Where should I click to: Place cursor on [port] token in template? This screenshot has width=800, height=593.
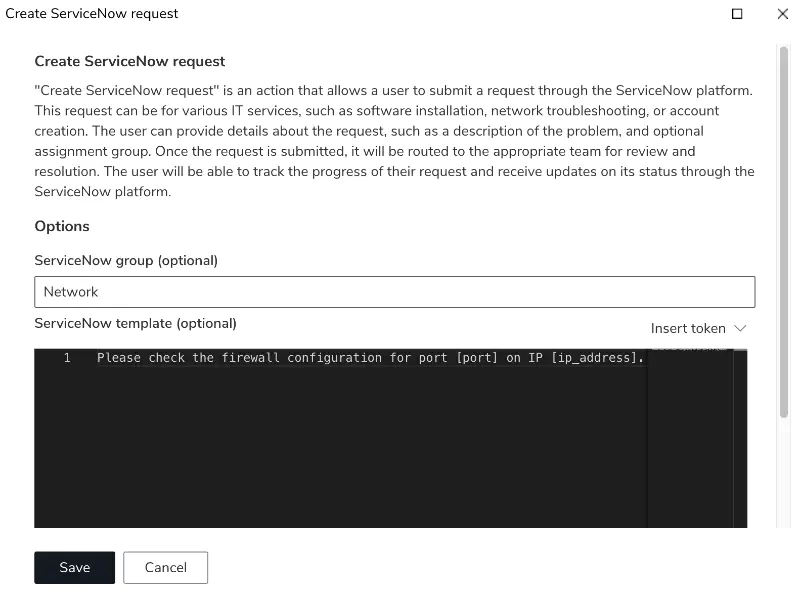tap(477, 358)
